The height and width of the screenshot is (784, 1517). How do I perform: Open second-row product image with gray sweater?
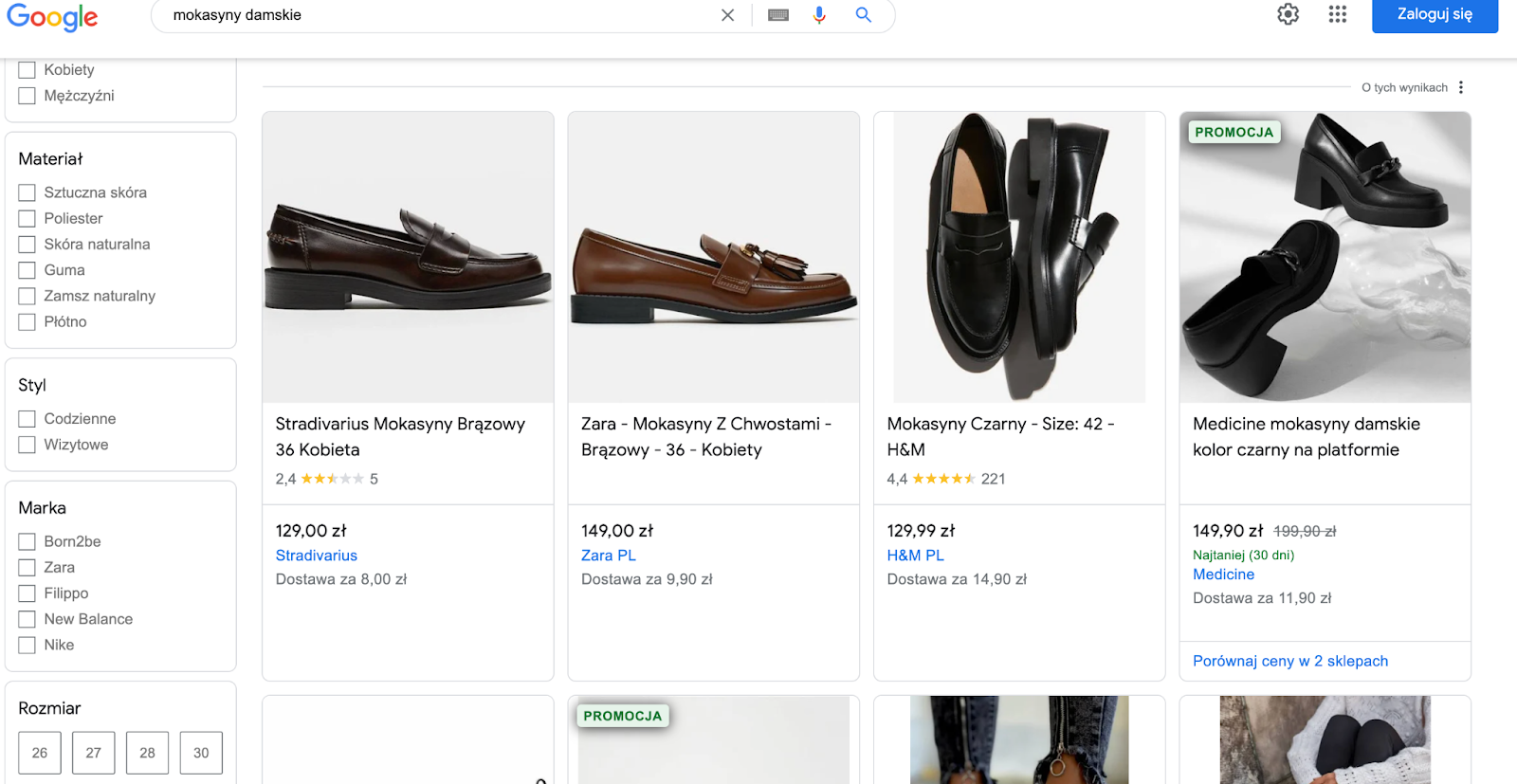pos(1325,739)
